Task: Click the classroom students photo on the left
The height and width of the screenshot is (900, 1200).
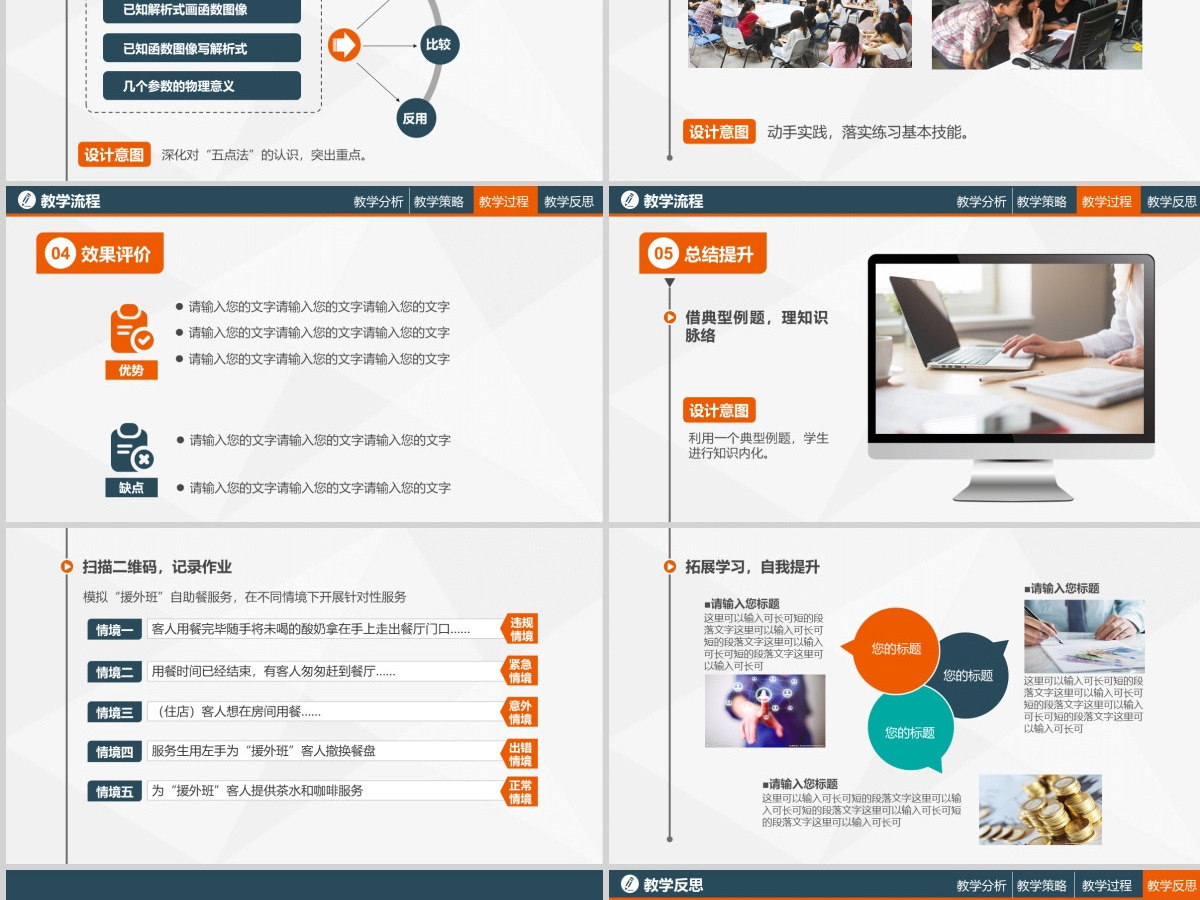Action: tap(800, 34)
